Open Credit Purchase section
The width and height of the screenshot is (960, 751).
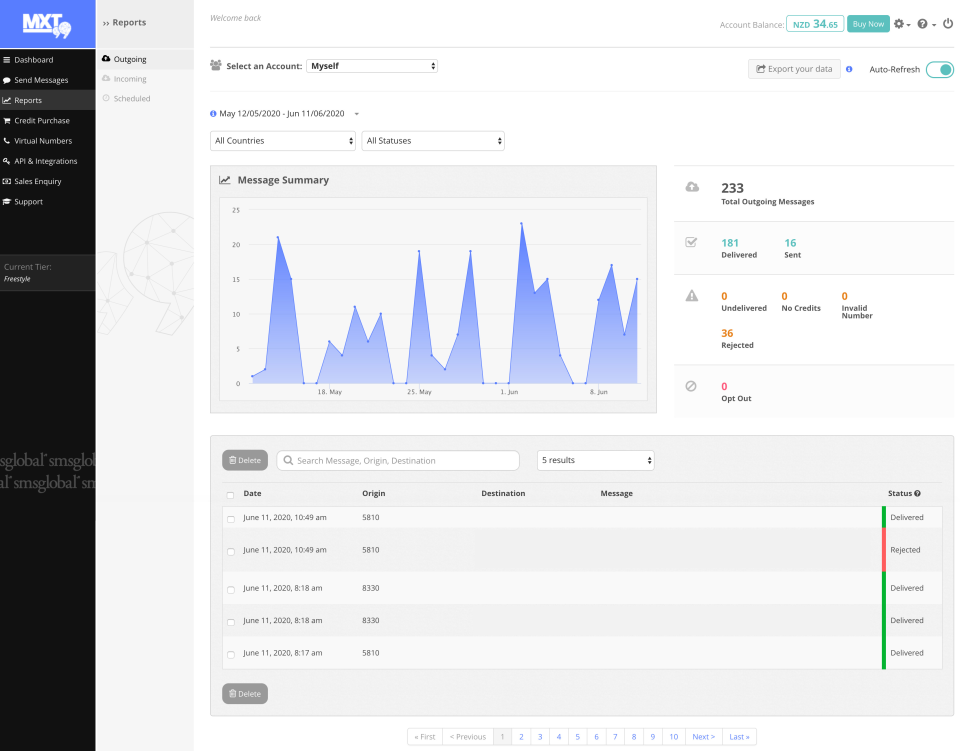pyautogui.click(x=43, y=120)
